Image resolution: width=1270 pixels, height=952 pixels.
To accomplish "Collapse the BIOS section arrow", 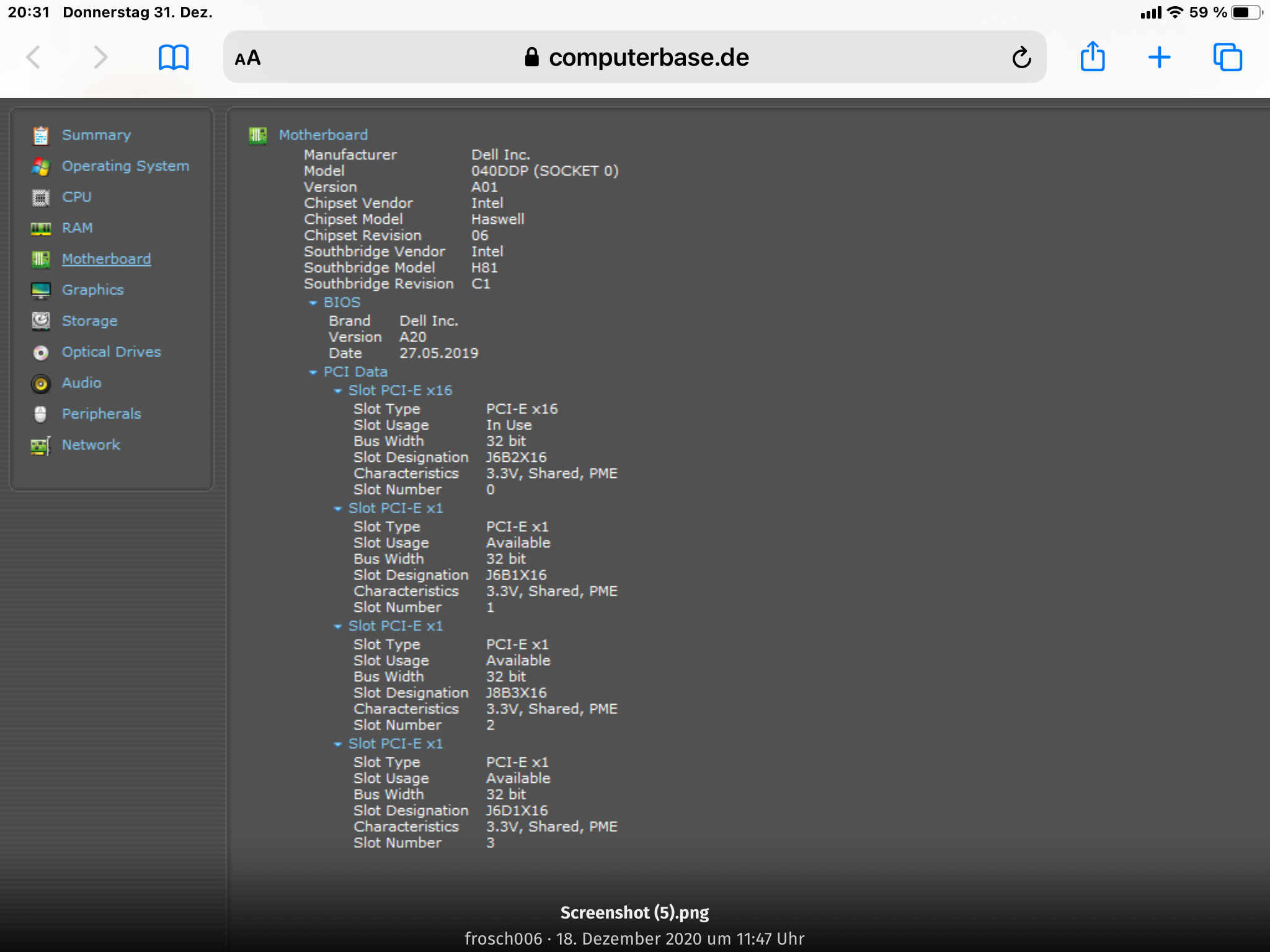I will click(313, 302).
